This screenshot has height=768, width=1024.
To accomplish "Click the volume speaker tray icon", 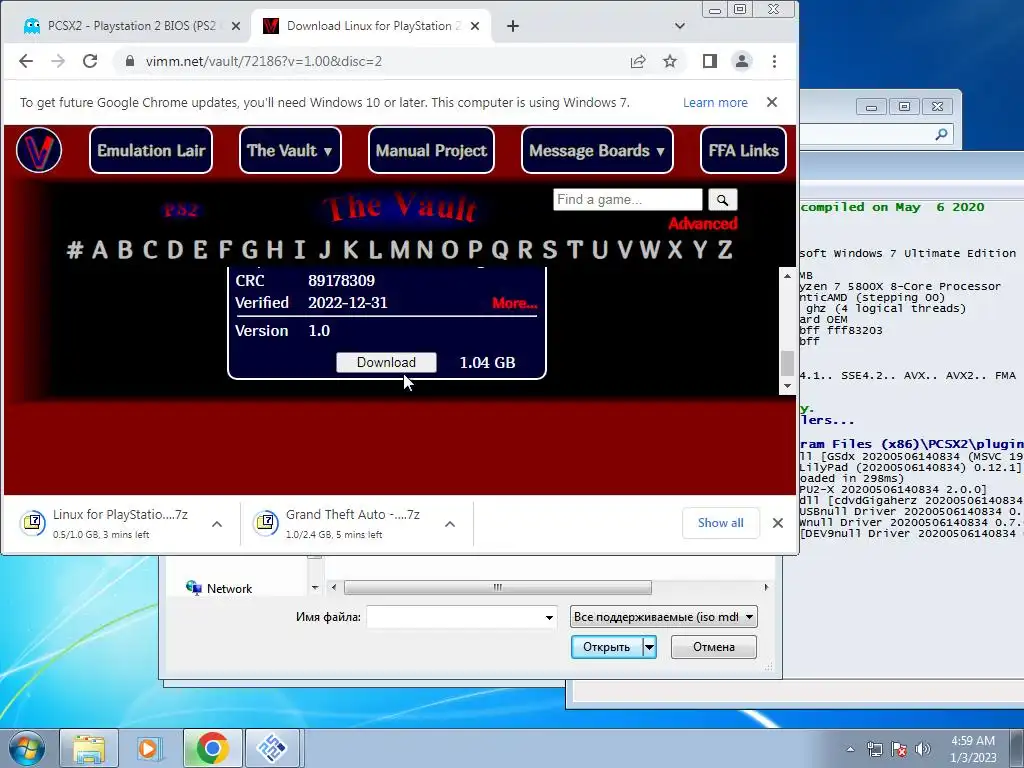I will (923, 749).
